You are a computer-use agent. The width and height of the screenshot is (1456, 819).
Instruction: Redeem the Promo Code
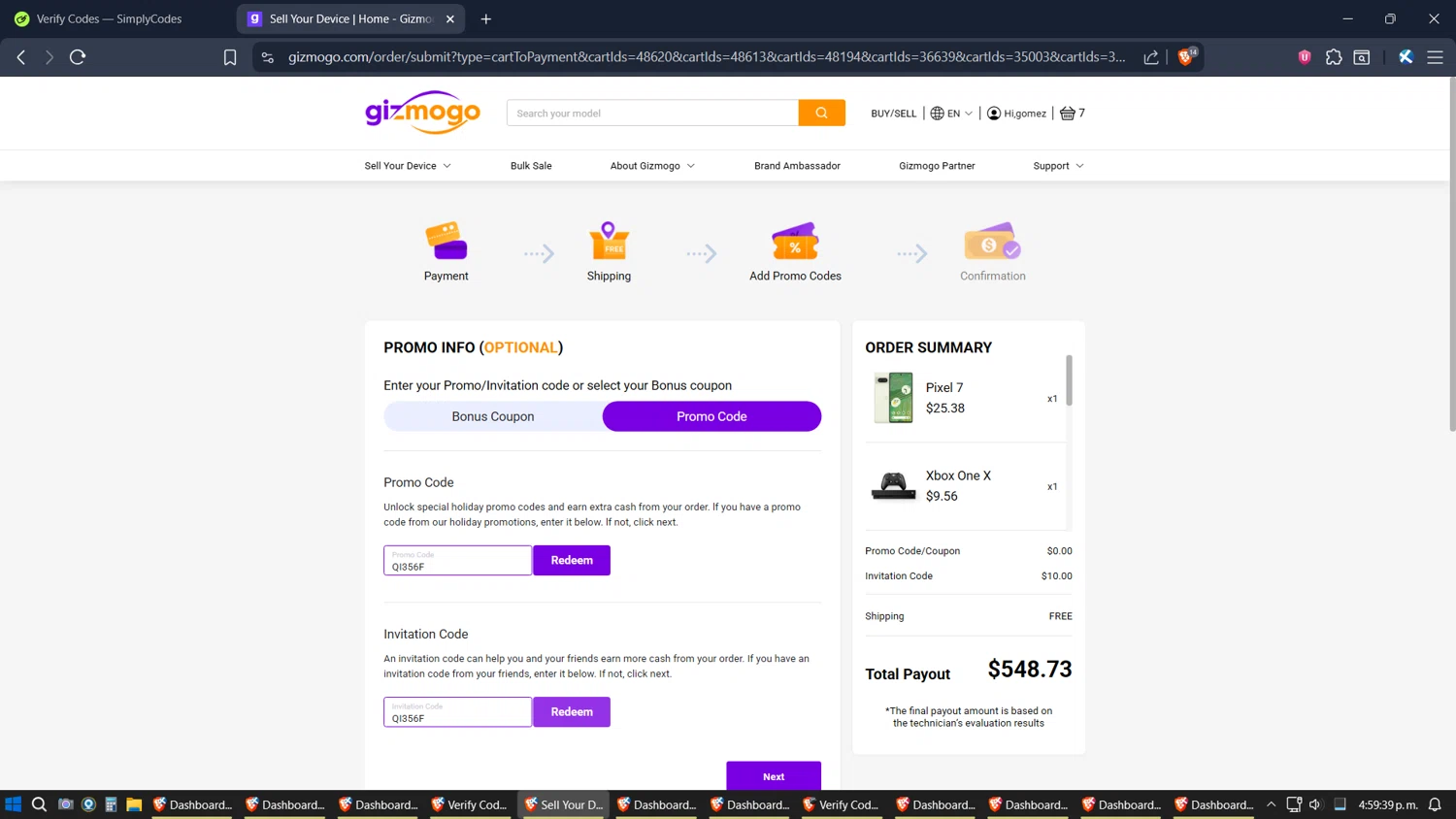(x=572, y=560)
